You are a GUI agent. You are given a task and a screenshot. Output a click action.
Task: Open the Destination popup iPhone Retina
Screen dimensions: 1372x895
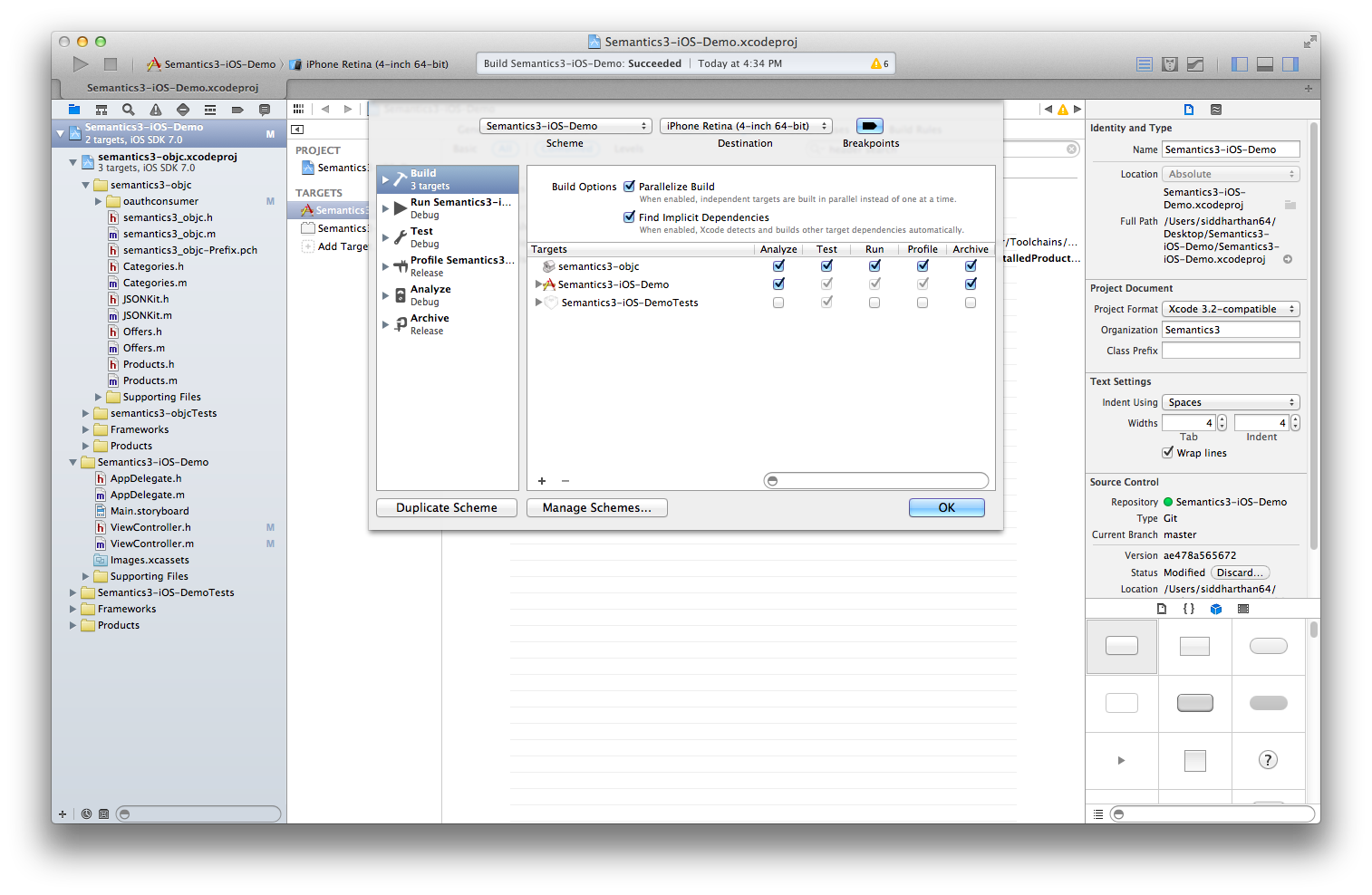coord(746,126)
